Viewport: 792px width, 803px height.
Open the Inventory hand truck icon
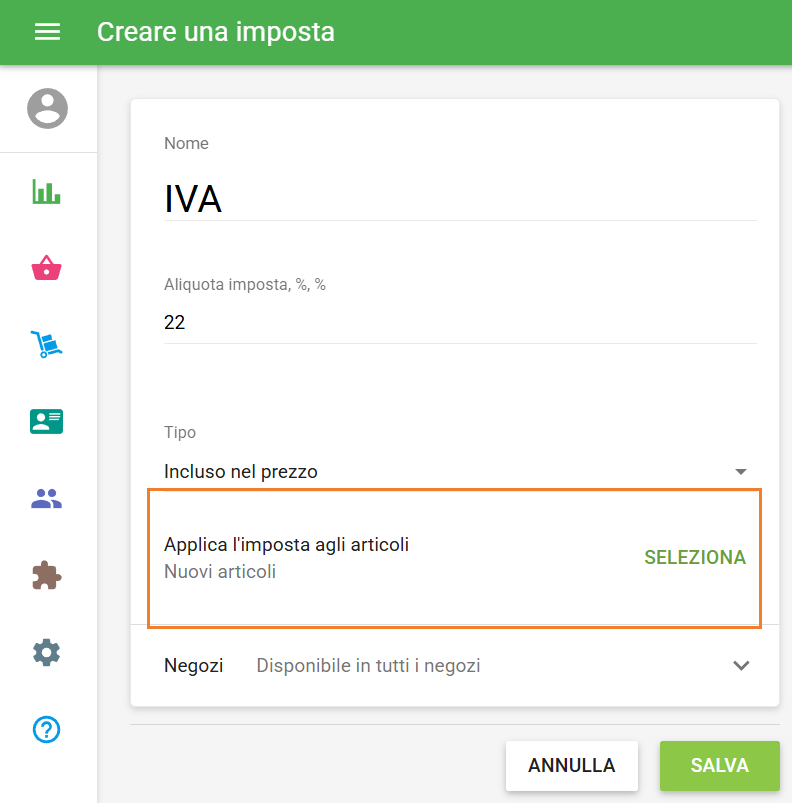tap(47, 344)
